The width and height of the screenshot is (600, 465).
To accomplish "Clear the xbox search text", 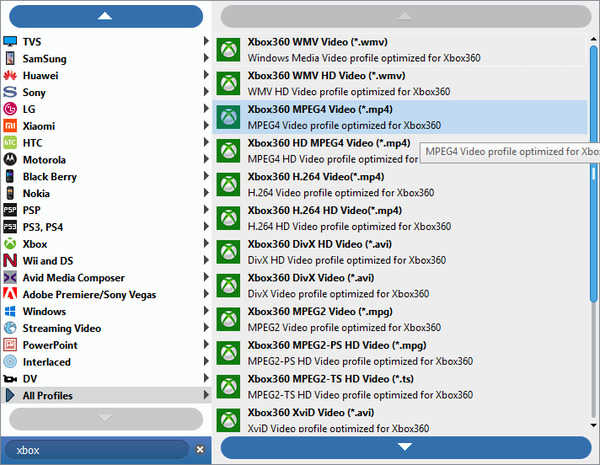I will pos(200,449).
